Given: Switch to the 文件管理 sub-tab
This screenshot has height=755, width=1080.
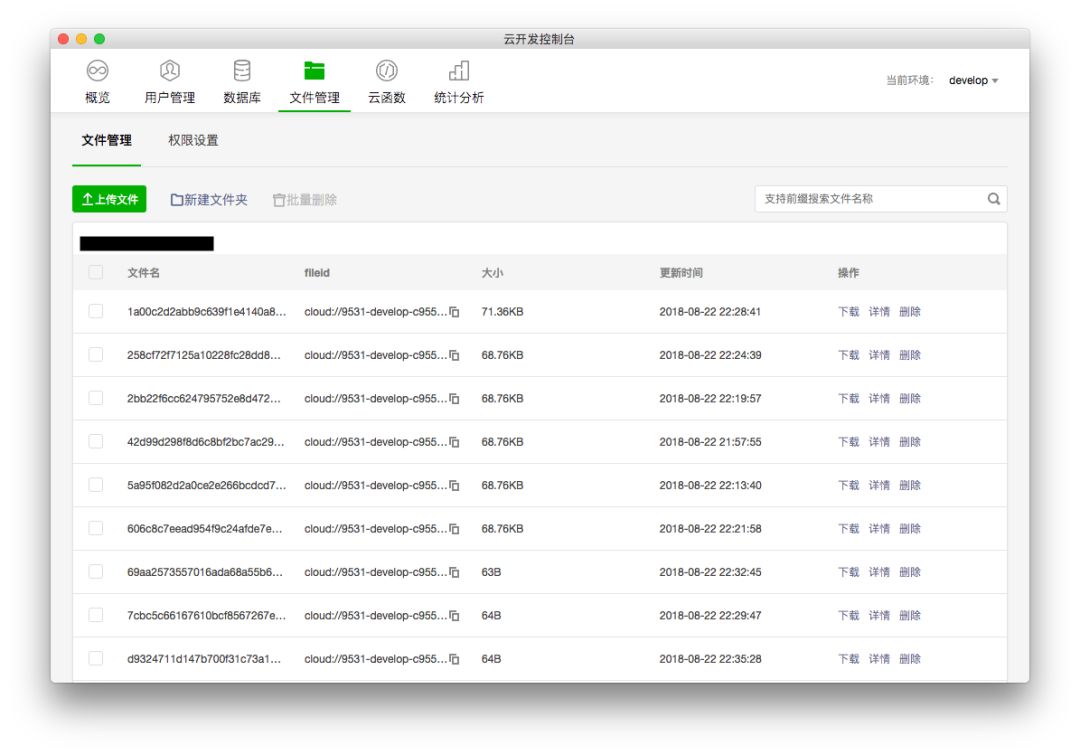Looking at the screenshot, I should pos(106,141).
